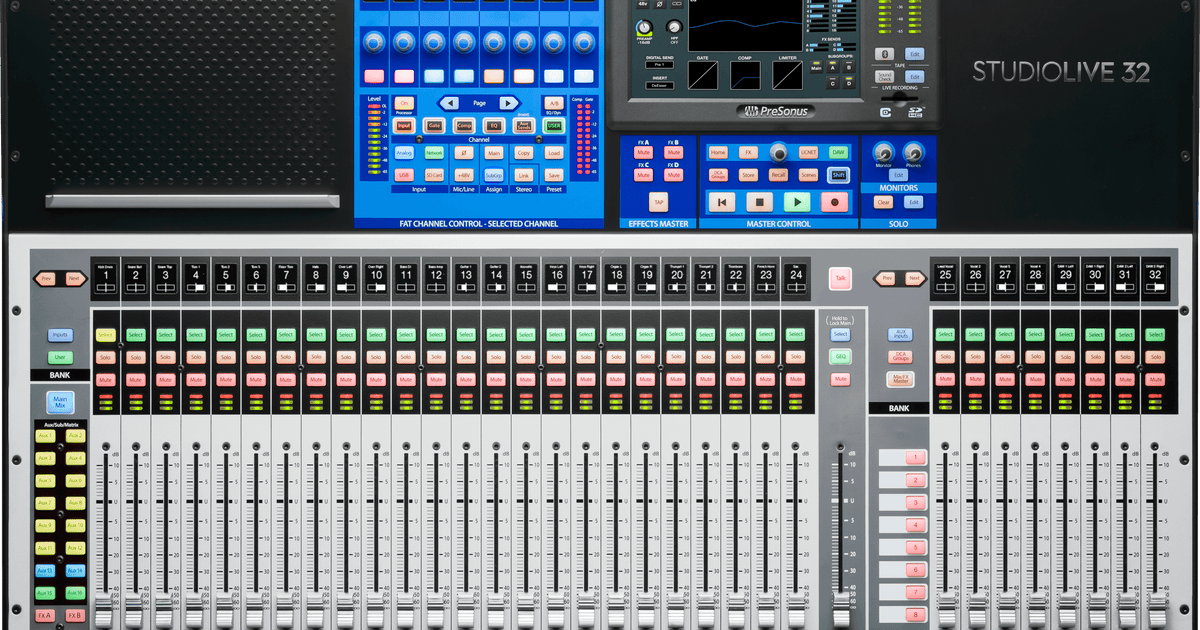The image size is (1200, 630).
Task: Select the EQ section of the Fat Channel
Action: (x=494, y=125)
